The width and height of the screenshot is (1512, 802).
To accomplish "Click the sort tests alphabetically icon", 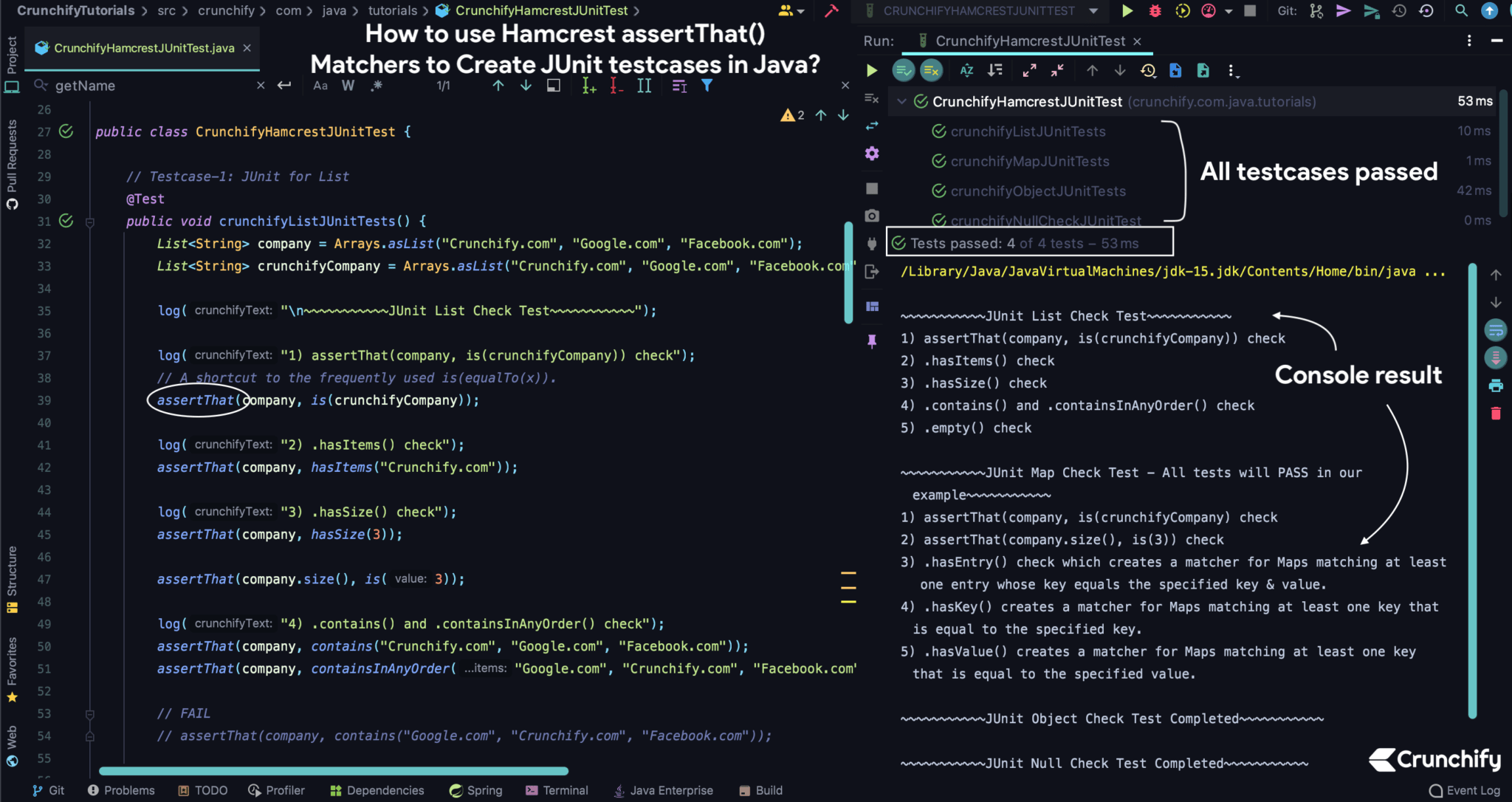I will tap(967, 70).
